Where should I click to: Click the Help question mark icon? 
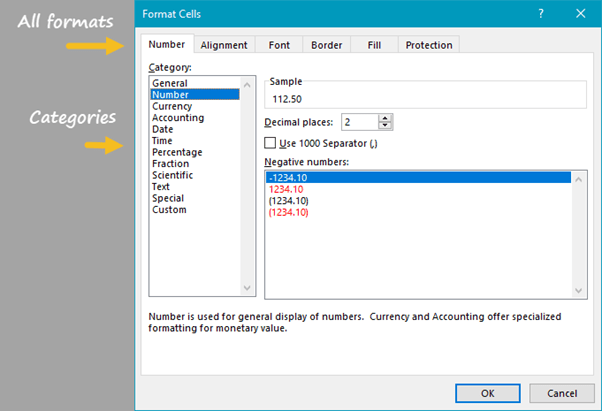(541, 14)
